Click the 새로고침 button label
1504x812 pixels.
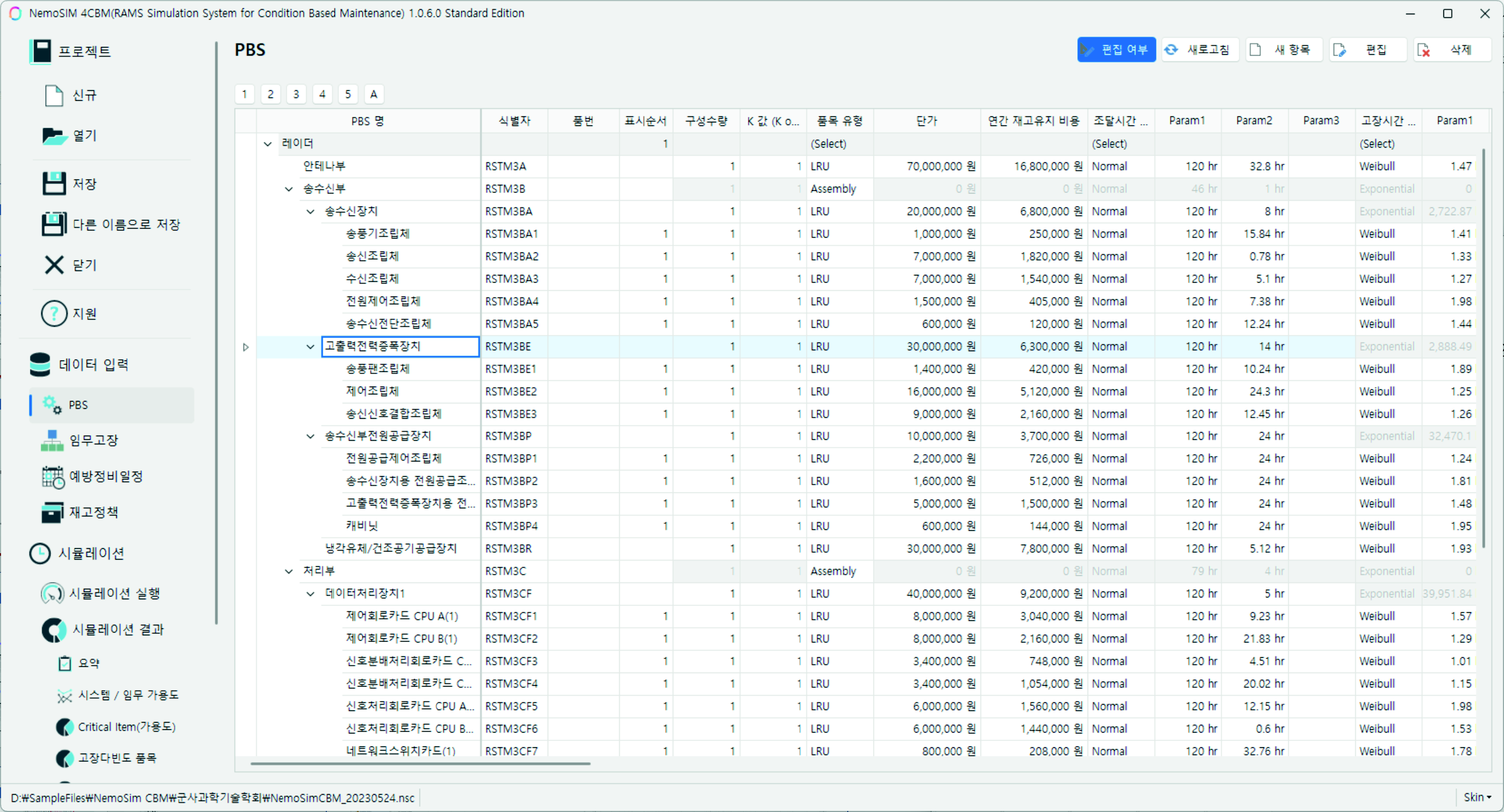(x=1208, y=49)
